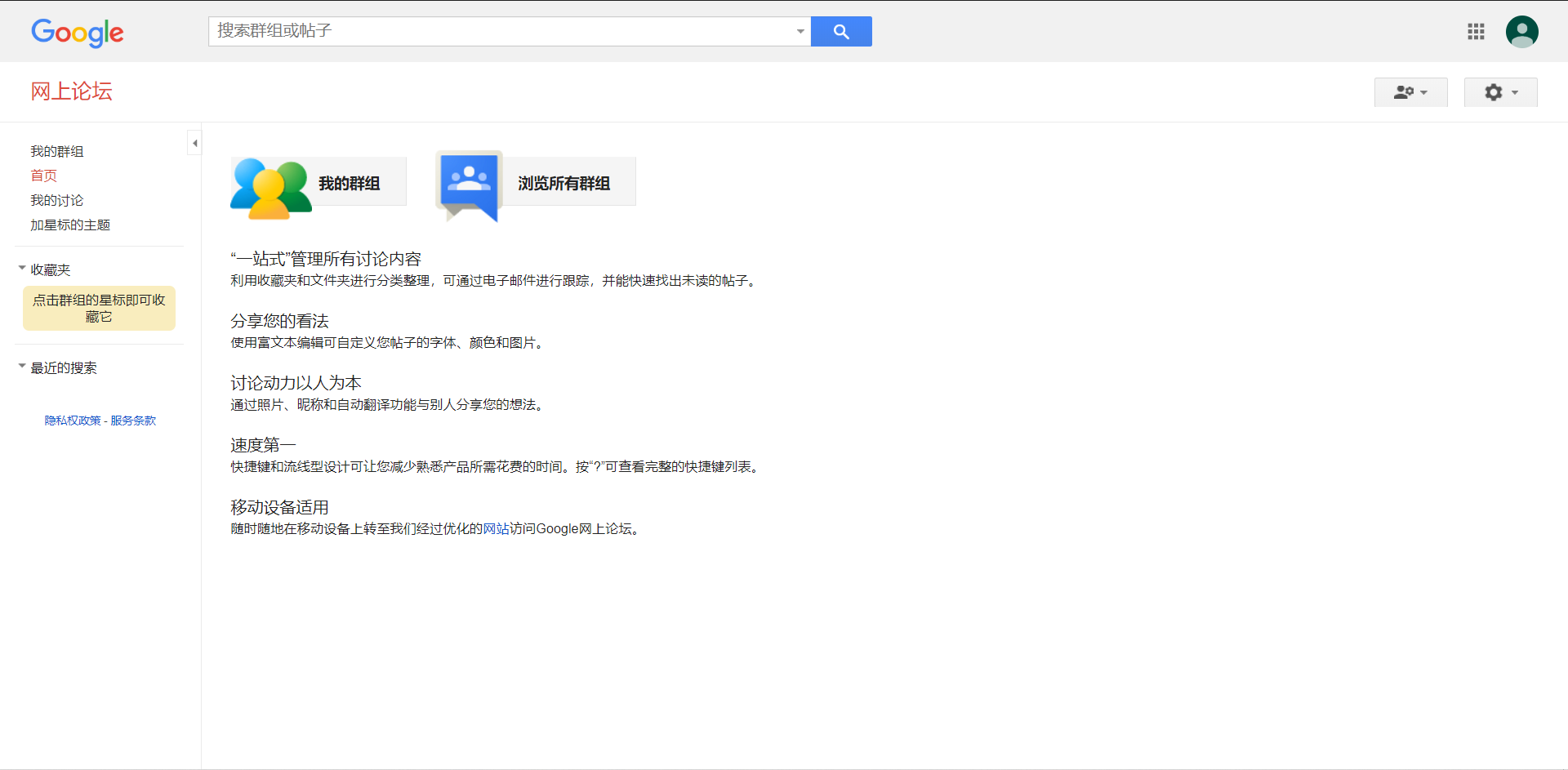Open the manage members dropdown button
This screenshot has width=1568, height=770.
coord(1411,92)
